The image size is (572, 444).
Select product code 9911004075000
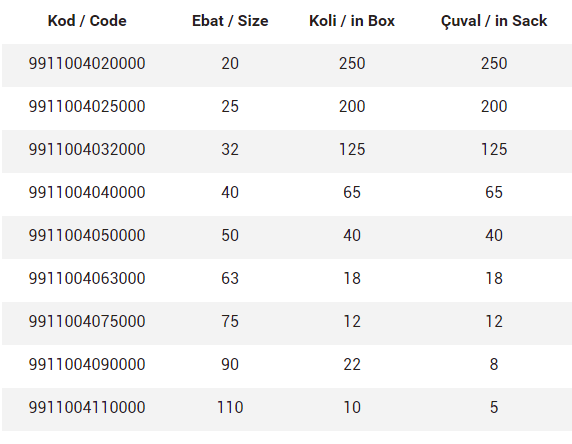coord(87,321)
